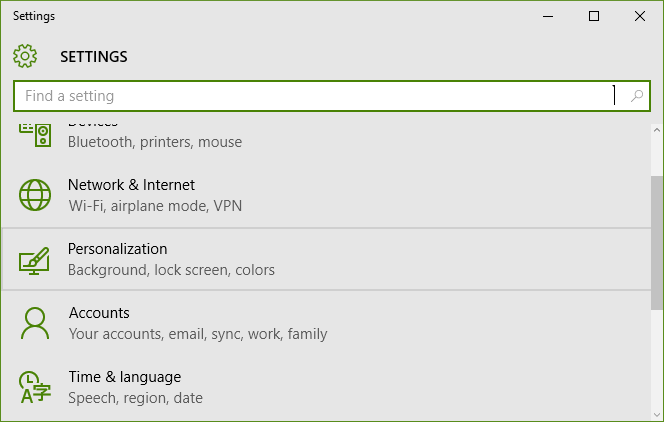Focus the Find a setting search box

tap(332, 96)
